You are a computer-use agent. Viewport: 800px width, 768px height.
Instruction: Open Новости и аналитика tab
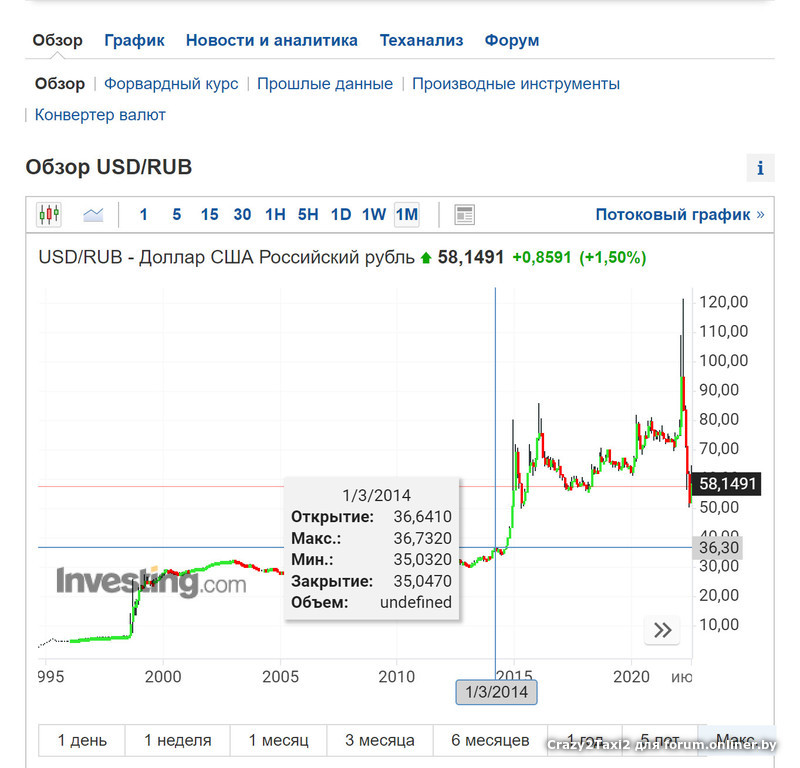tap(271, 40)
